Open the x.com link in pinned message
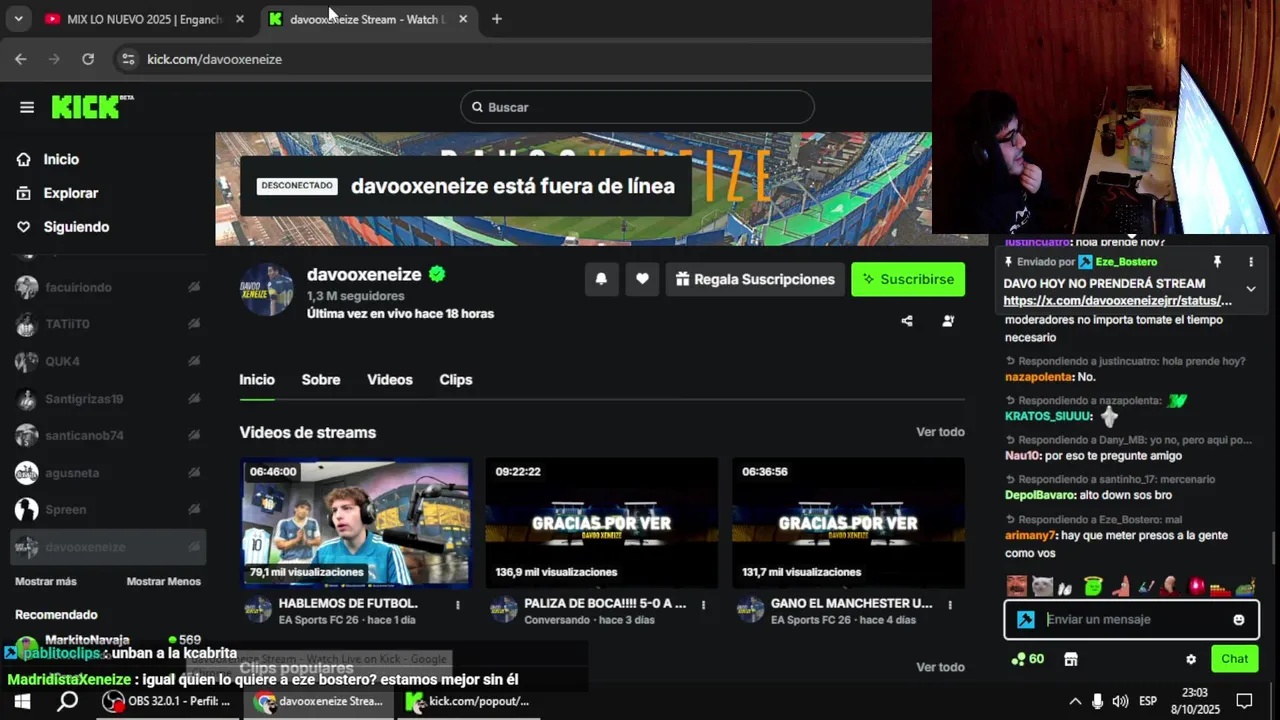 [x=1117, y=301]
